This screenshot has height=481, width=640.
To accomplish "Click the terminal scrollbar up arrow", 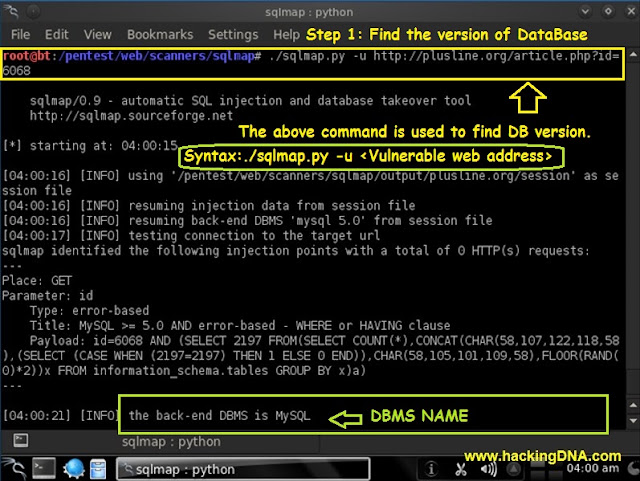I will click(x=633, y=54).
